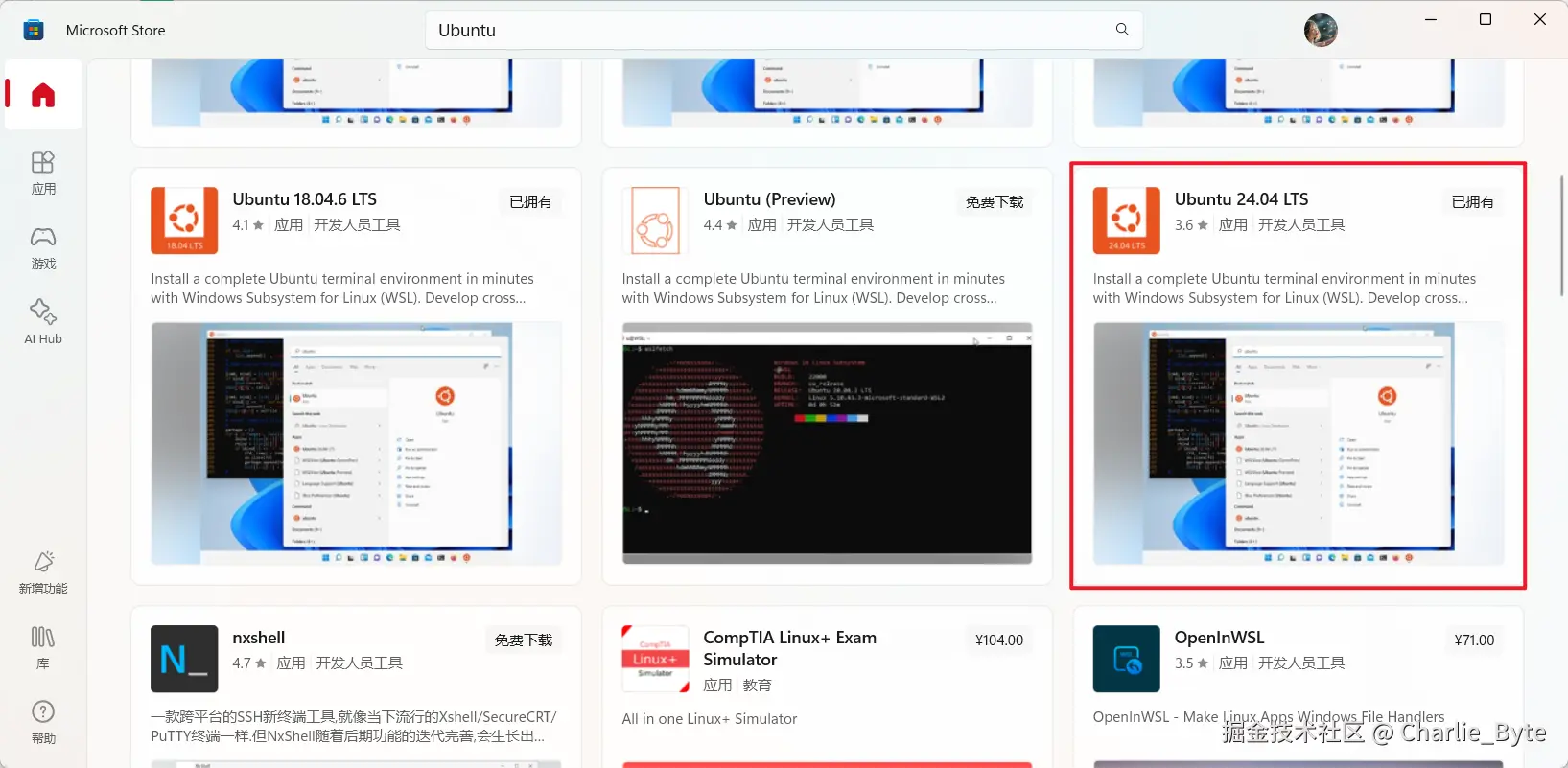The width and height of the screenshot is (1568, 768).
Task: Click the Ubuntu 18.04.6 LTS app icon
Action: click(184, 221)
